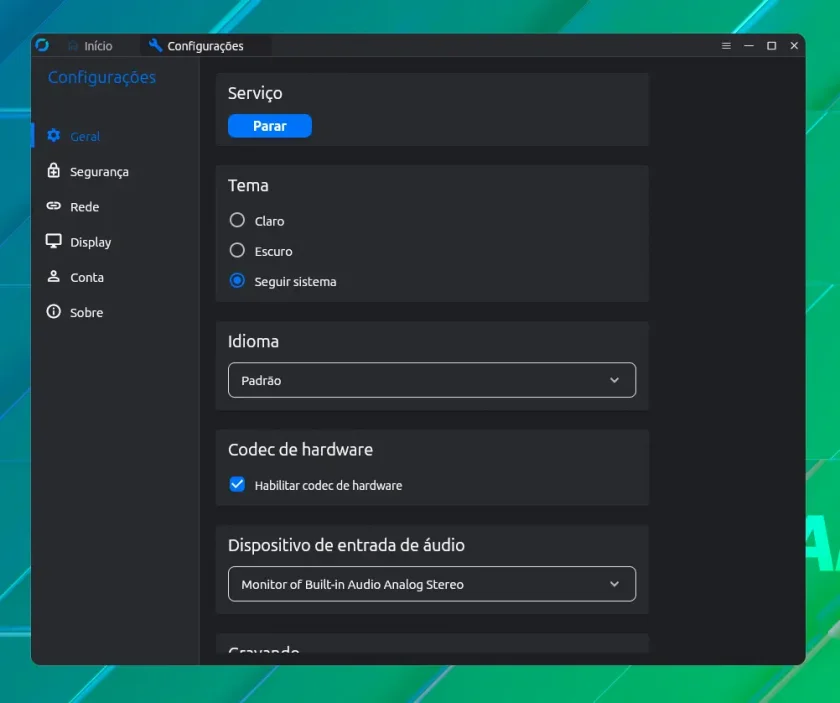840x703 pixels.
Task: Select the Seguir sistema radio button
Action: click(x=237, y=281)
